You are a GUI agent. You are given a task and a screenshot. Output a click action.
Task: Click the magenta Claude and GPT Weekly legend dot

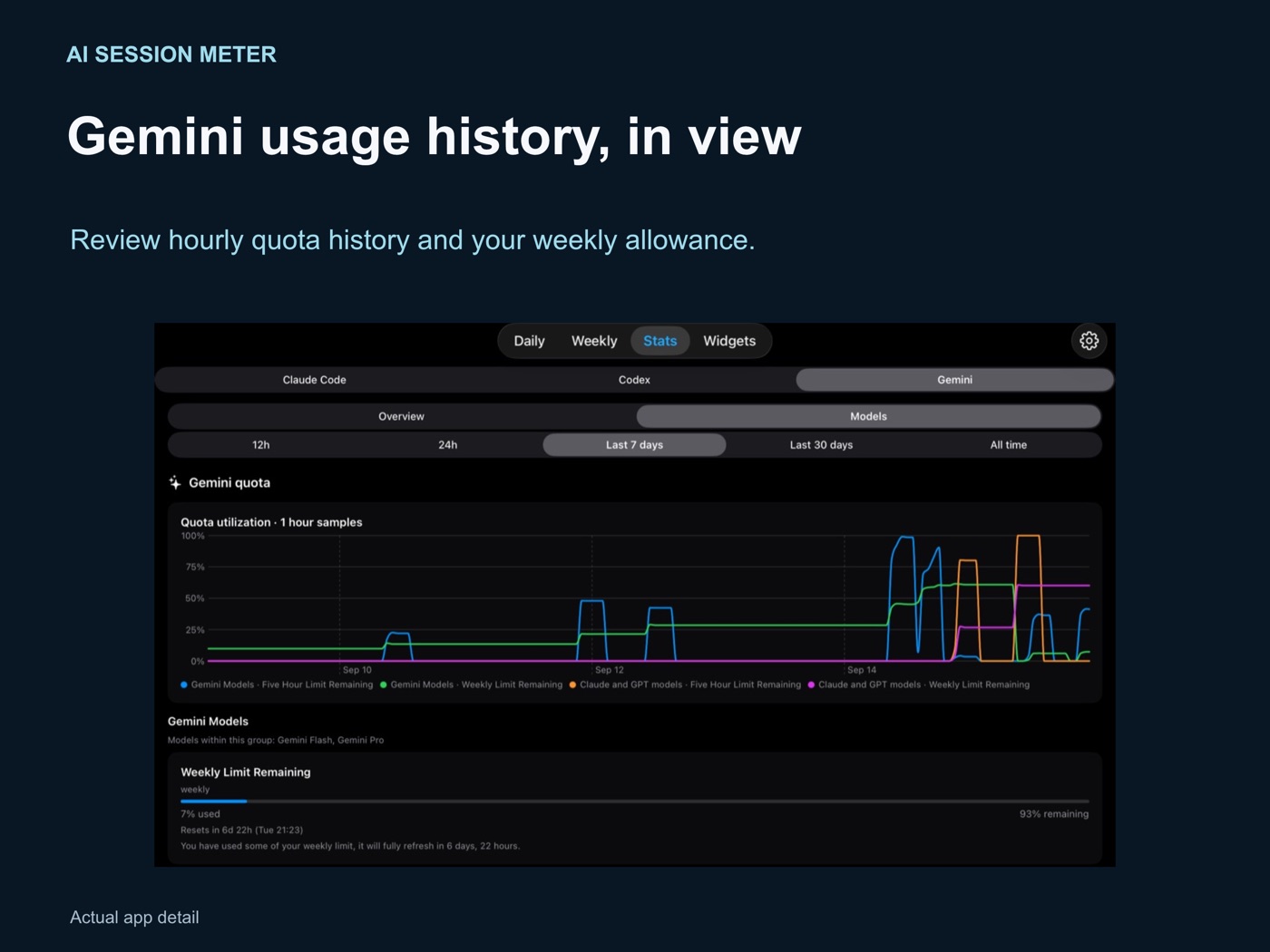pos(811,685)
